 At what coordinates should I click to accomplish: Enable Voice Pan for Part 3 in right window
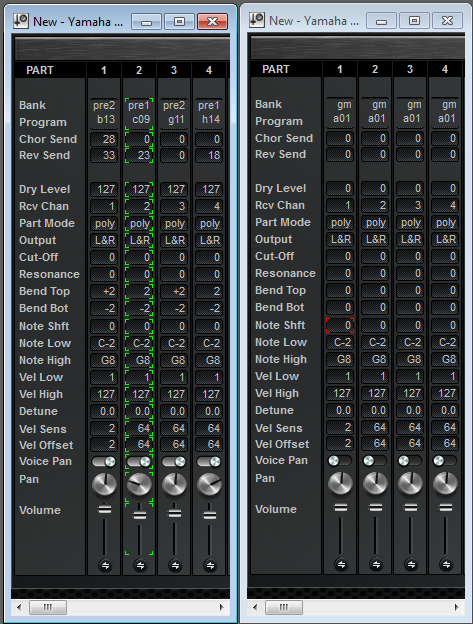pos(410,460)
